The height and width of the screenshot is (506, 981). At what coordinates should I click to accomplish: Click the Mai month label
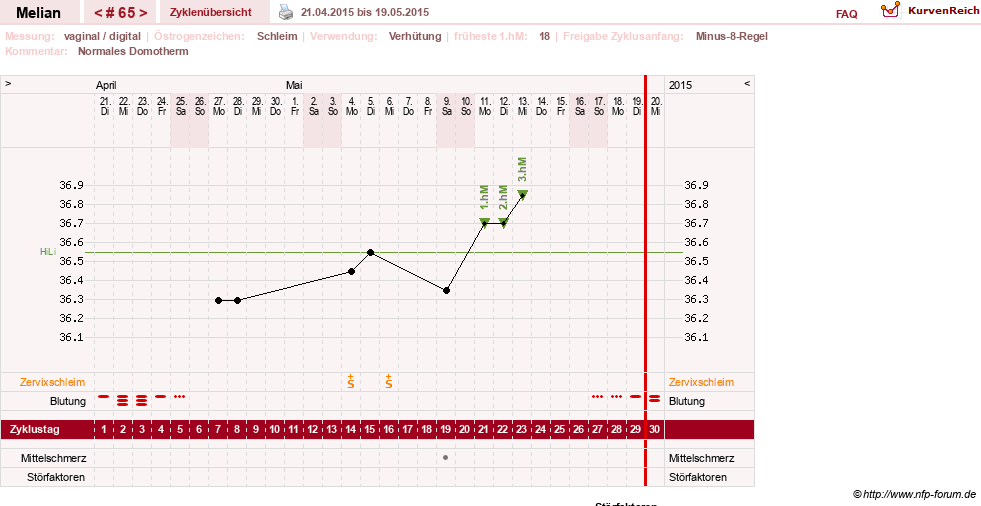click(x=294, y=85)
